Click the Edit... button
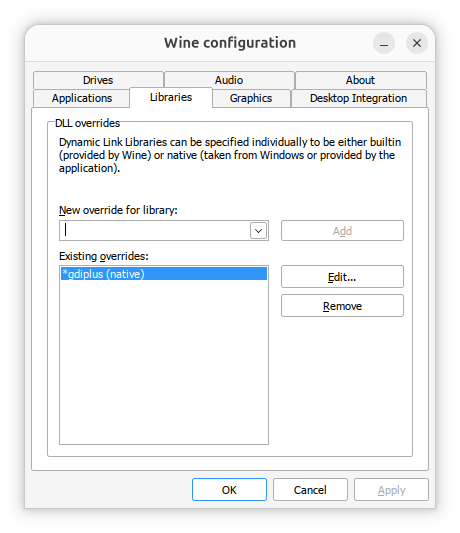 click(342, 277)
